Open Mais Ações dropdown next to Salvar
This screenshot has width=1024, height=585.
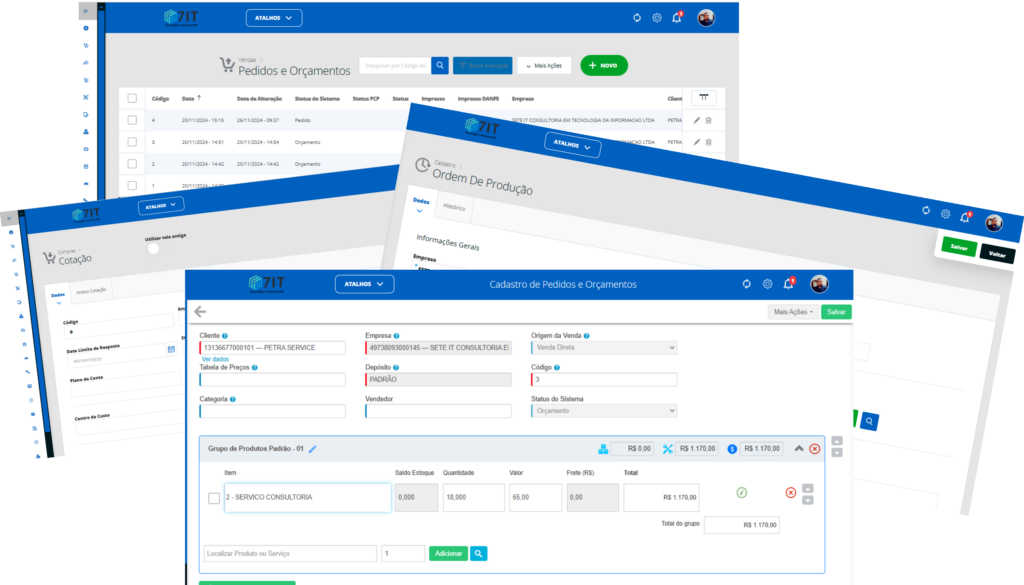pyautogui.click(x=793, y=312)
